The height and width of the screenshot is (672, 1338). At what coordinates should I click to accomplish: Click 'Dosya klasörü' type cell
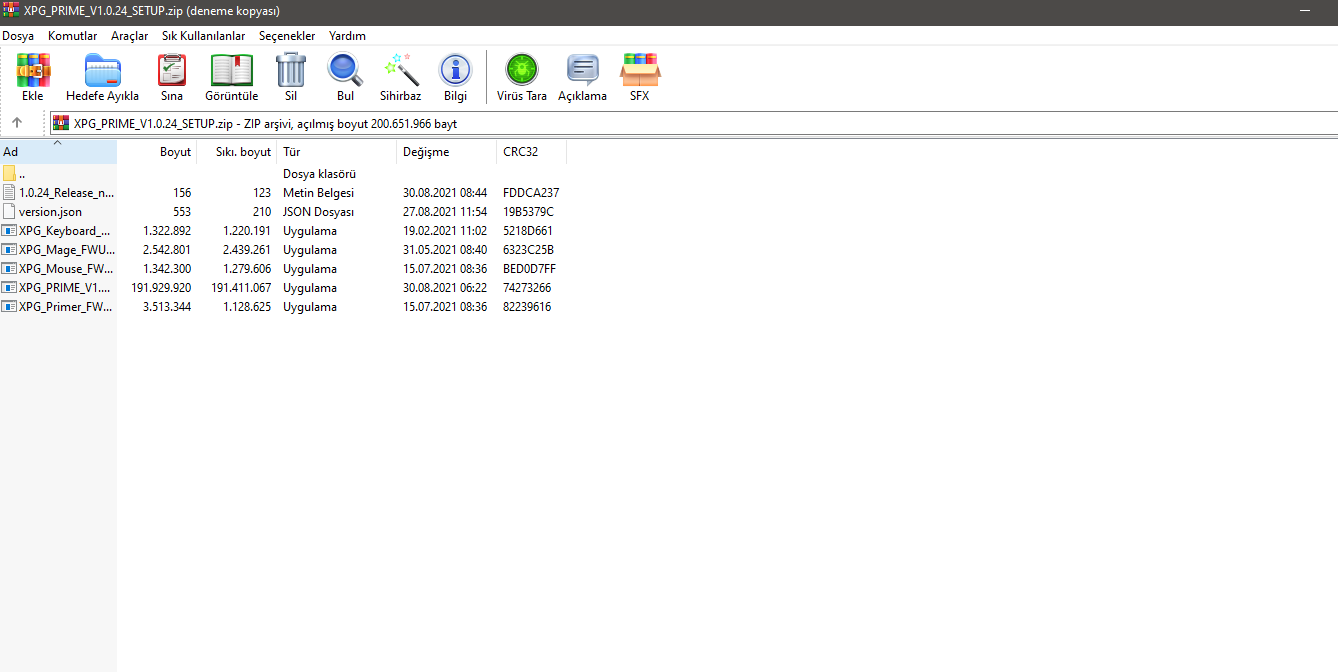click(x=319, y=174)
